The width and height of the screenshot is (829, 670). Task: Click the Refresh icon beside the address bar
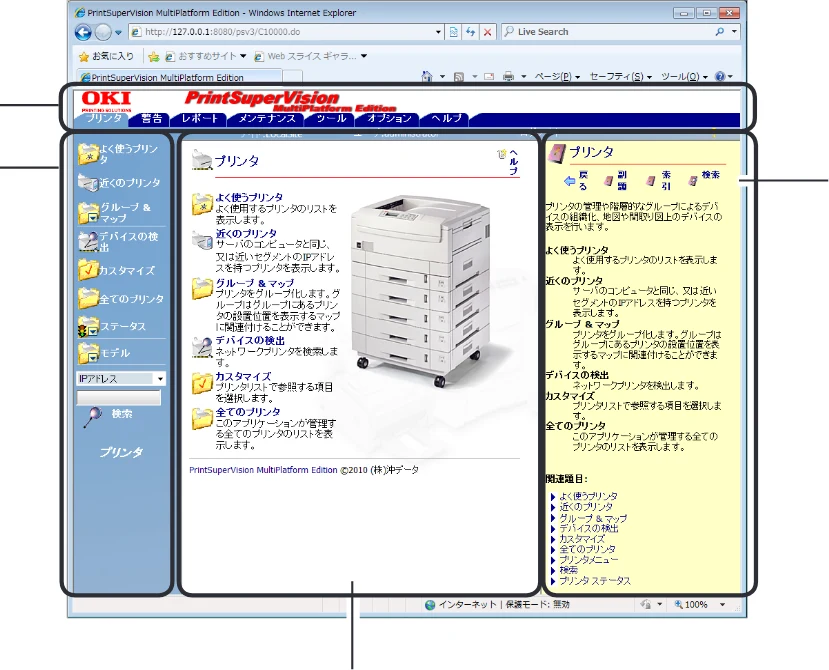(x=470, y=32)
